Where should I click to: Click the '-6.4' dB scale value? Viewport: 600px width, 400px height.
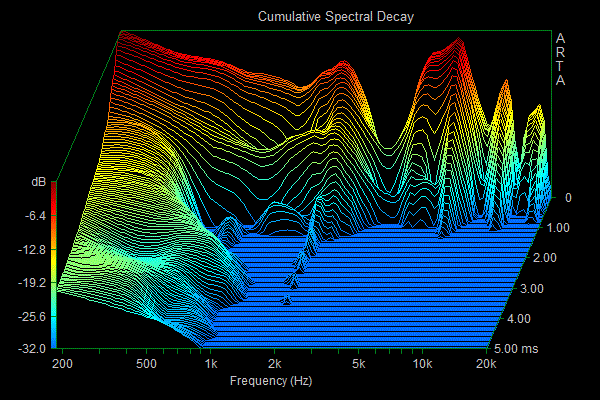click(x=35, y=216)
